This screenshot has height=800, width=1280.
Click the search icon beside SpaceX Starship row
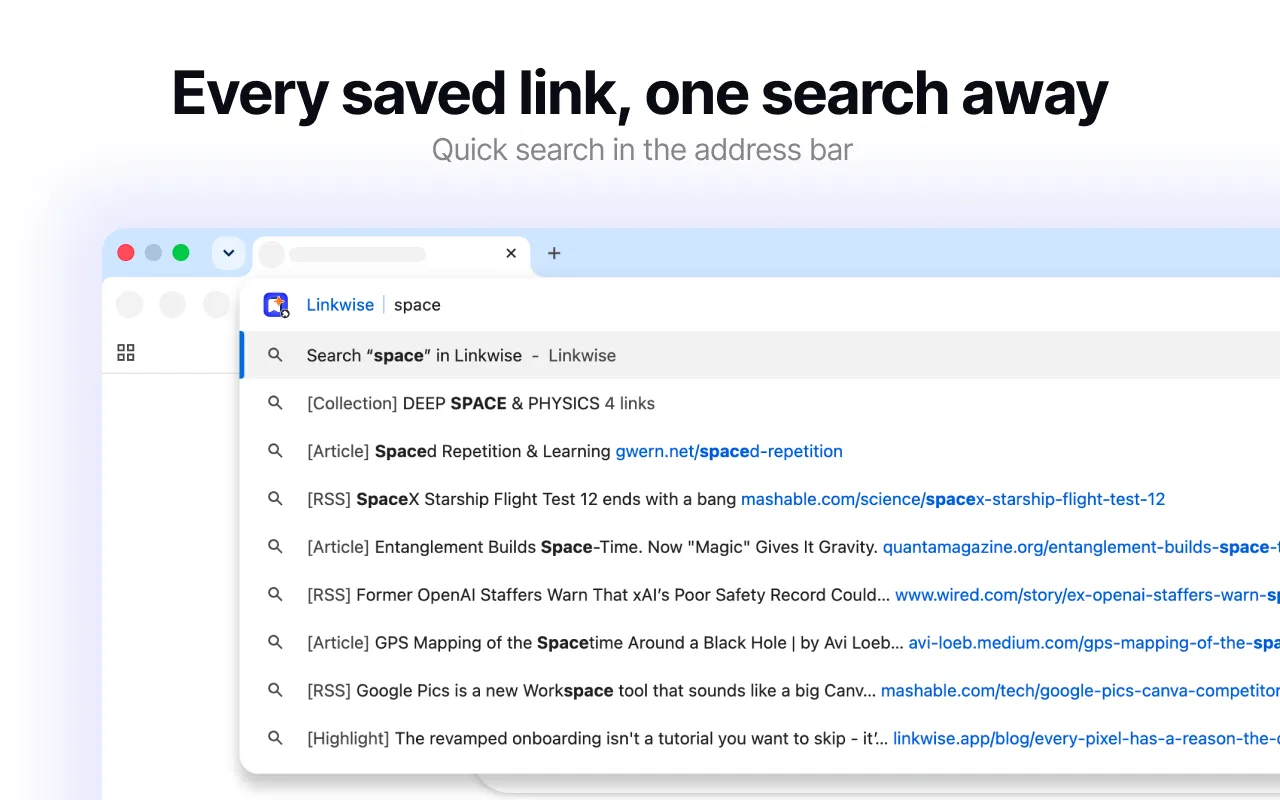pyautogui.click(x=275, y=499)
